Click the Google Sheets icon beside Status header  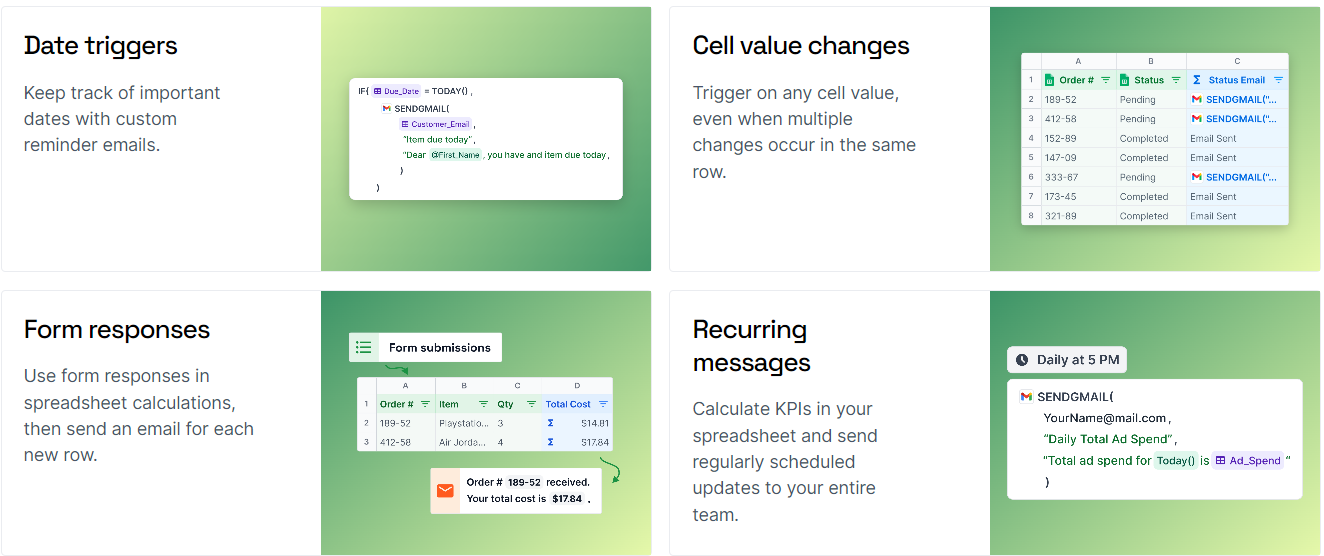1124,80
